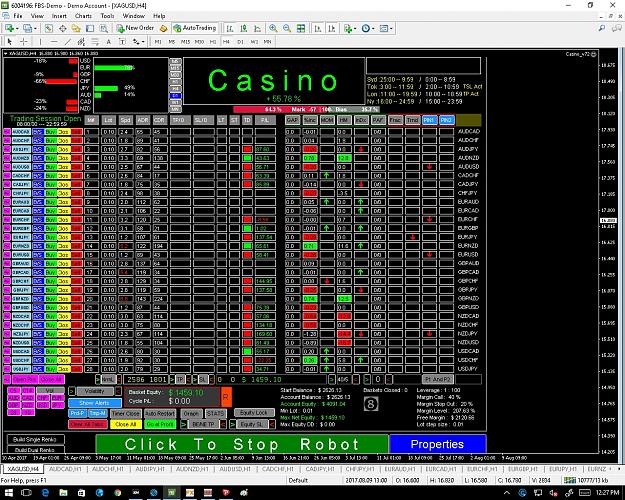Select the text A tool
Image resolution: width=625 pixels, height=500 pixels.
pyautogui.click(x=108, y=41)
